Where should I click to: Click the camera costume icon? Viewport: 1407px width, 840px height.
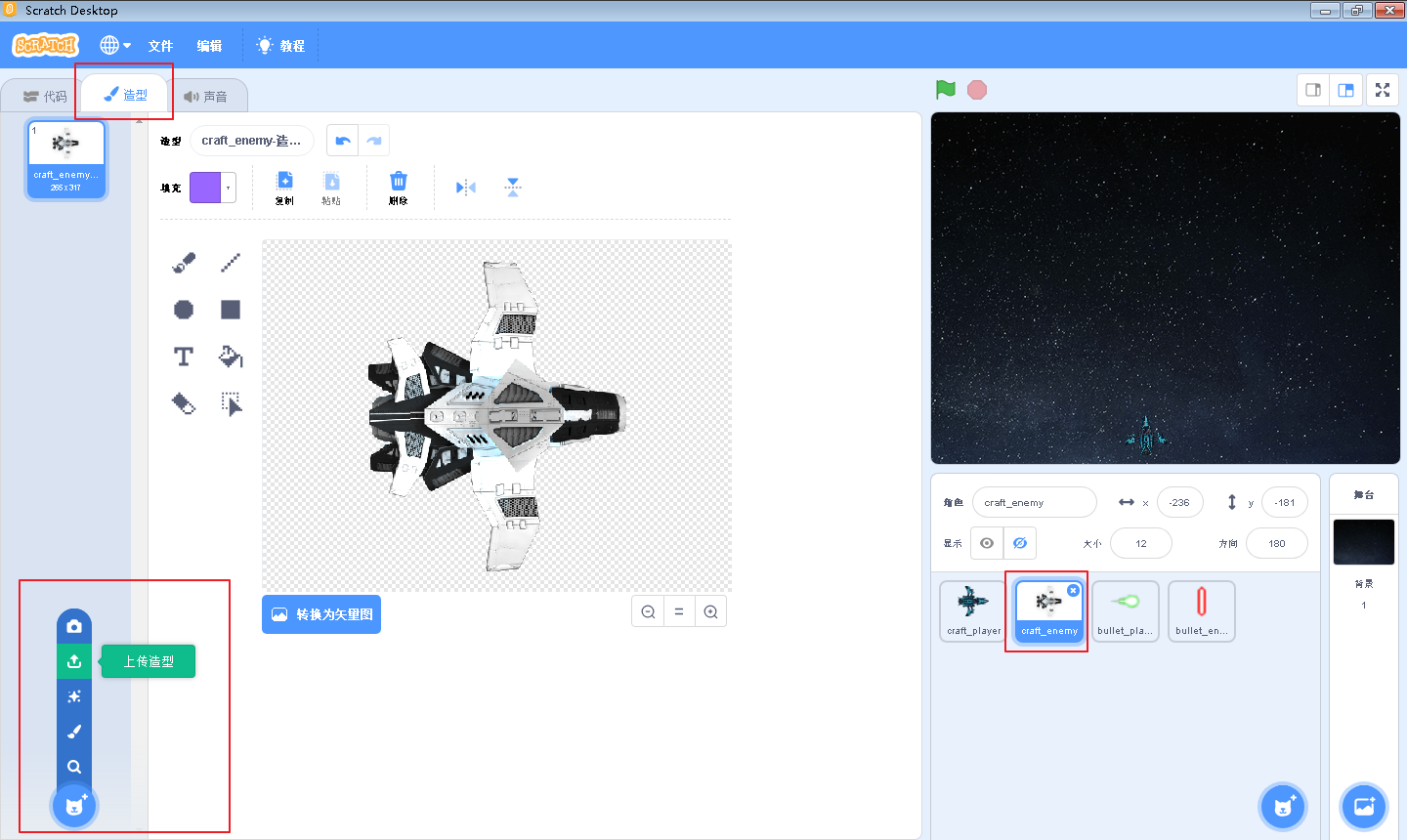[x=74, y=626]
